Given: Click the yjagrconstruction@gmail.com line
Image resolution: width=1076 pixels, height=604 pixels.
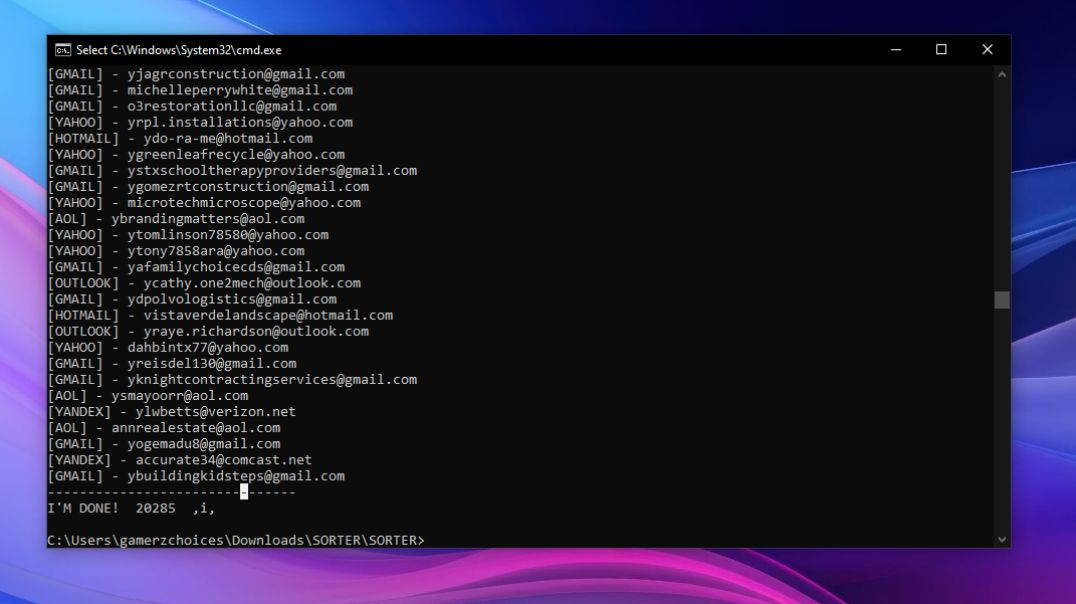Looking at the screenshot, I should (x=235, y=74).
